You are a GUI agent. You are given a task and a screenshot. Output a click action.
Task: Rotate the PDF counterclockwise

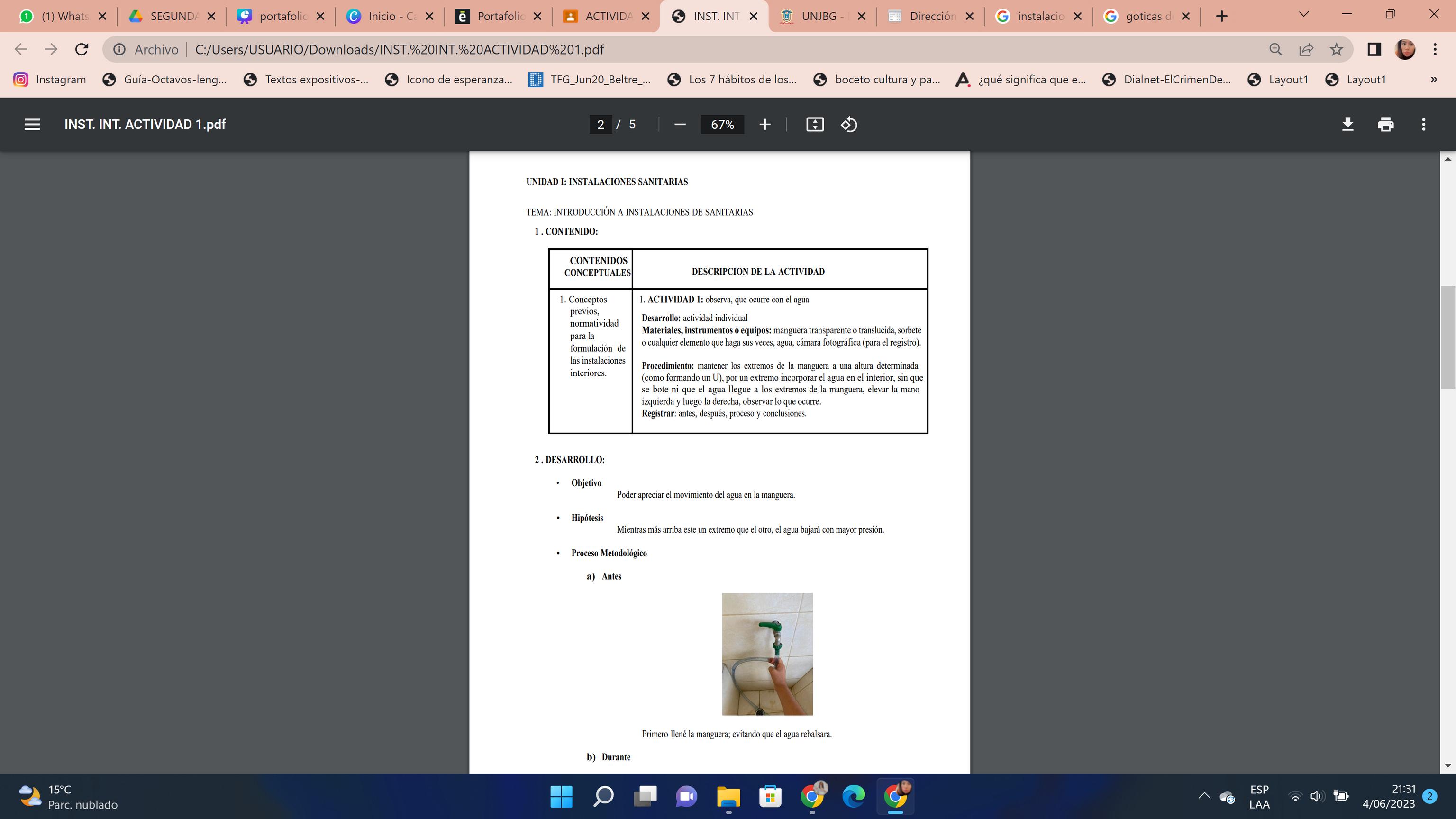(x=849, y=124)
